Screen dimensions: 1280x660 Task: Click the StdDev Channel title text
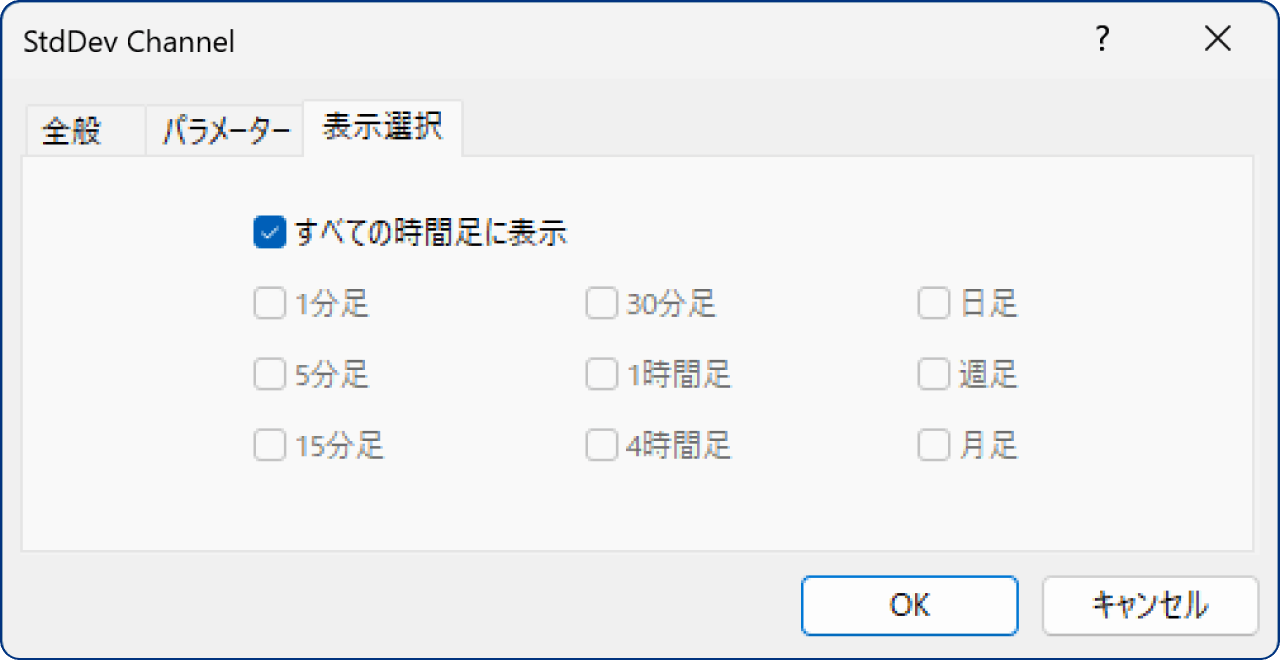[x=128, y=41]
